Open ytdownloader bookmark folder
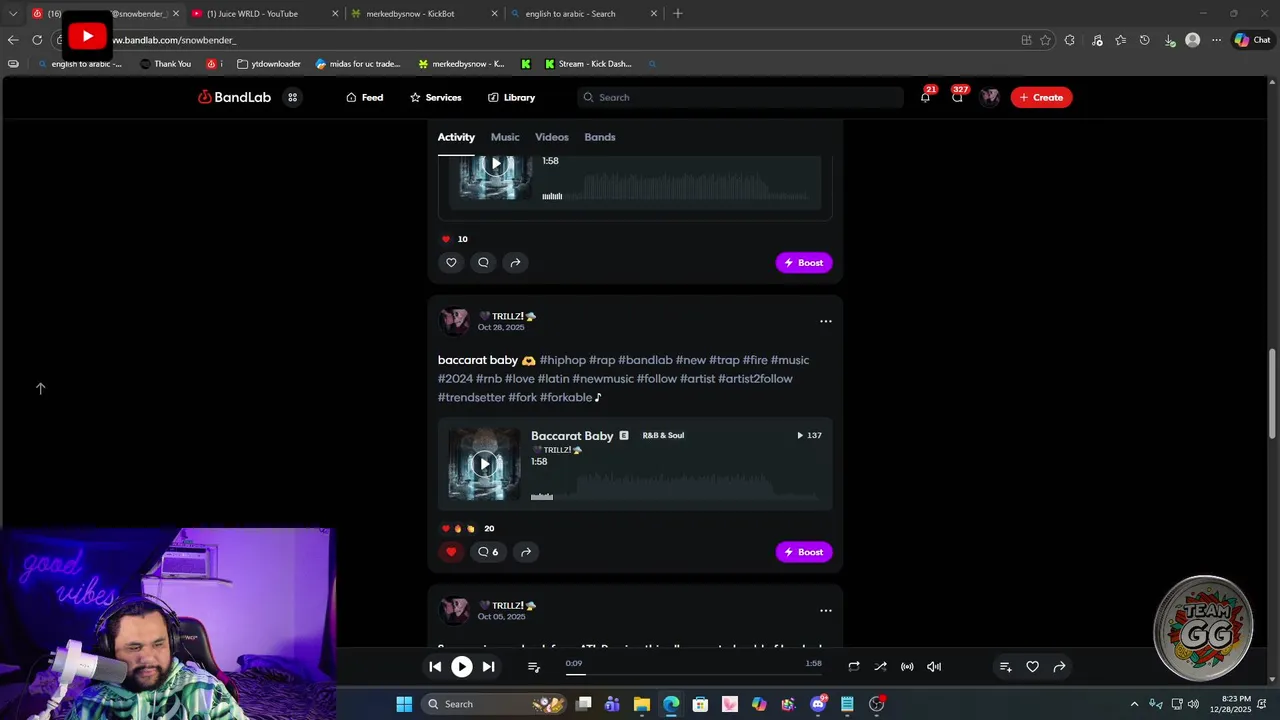 [x=269, y=64]
